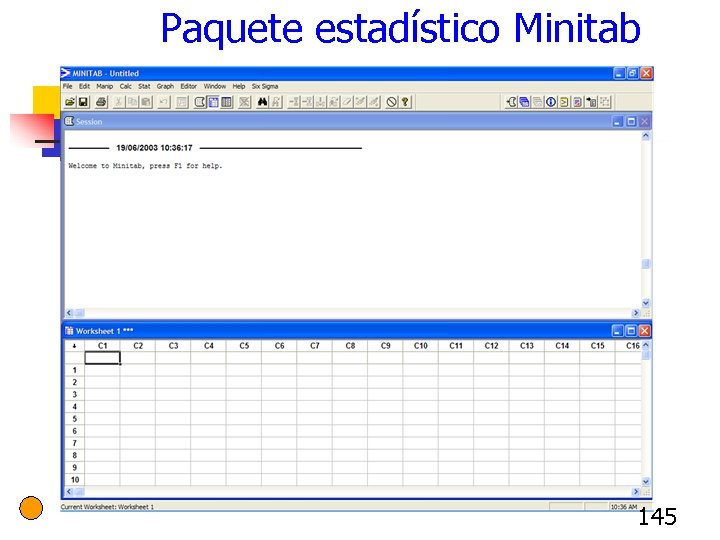Show the Worksheets folder blue icon
The width and height of the screenshot is (720, 540).
point(524,102)
